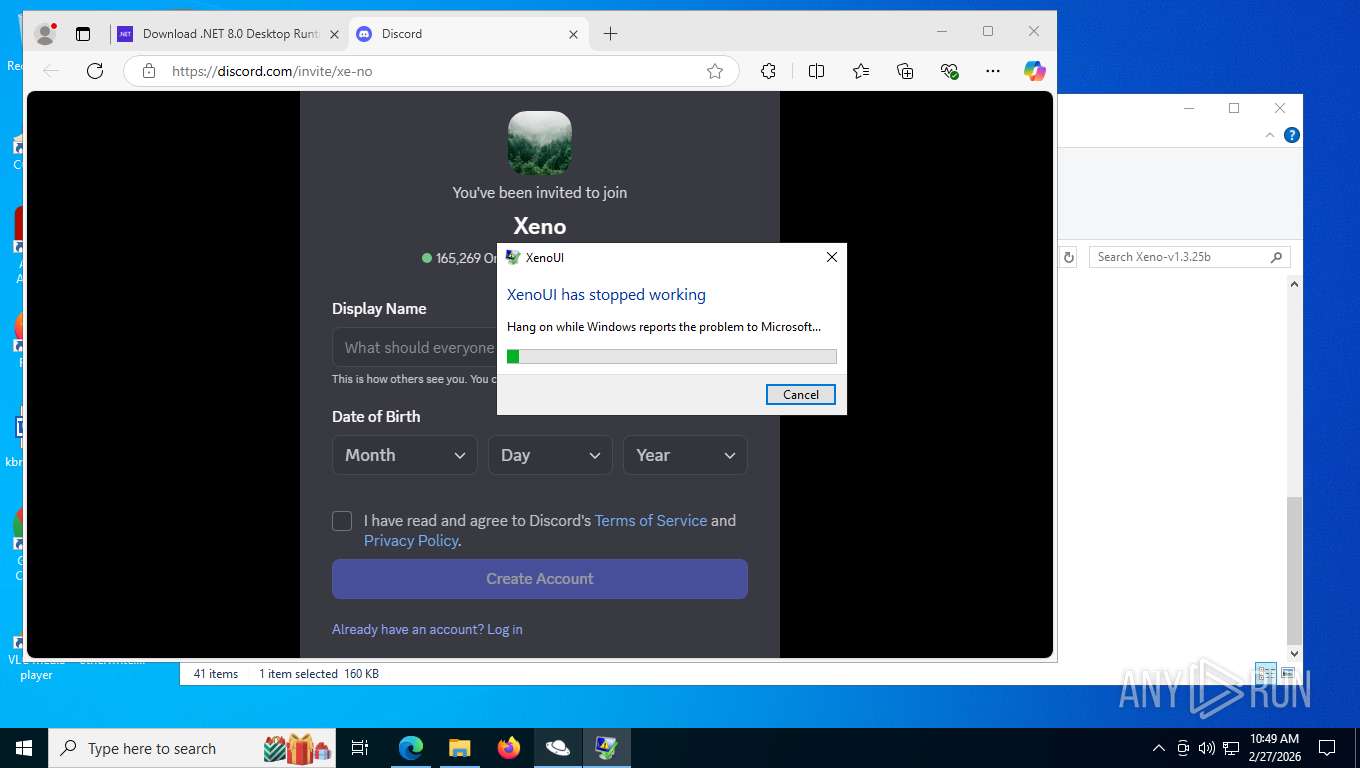Open the Windows notification center
Image resolution: width=1360 pixels, height=768 pixels.
click(x=1327, y=748)
